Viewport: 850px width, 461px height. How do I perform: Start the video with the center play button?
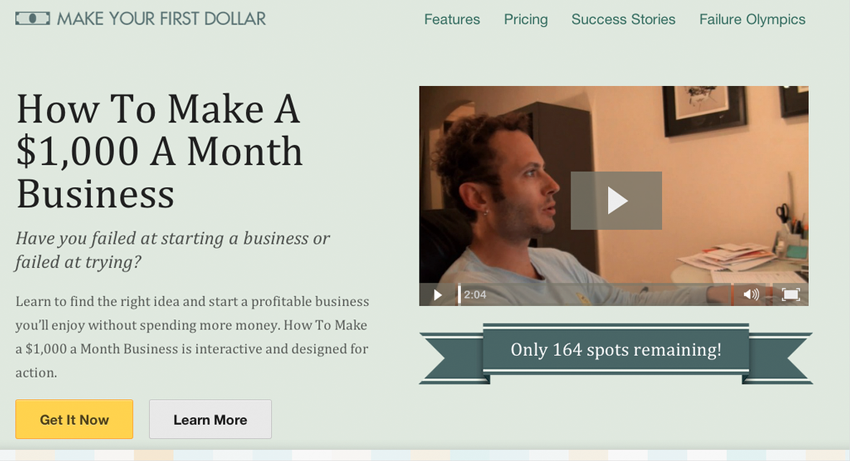616,201
